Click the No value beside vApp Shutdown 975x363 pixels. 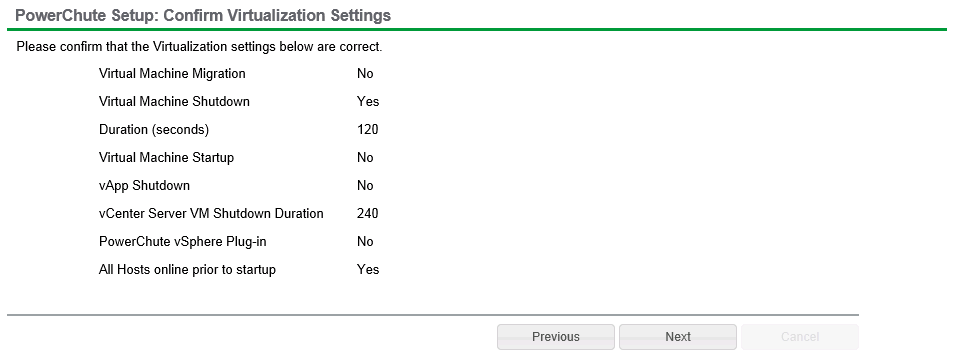[365, 185]
